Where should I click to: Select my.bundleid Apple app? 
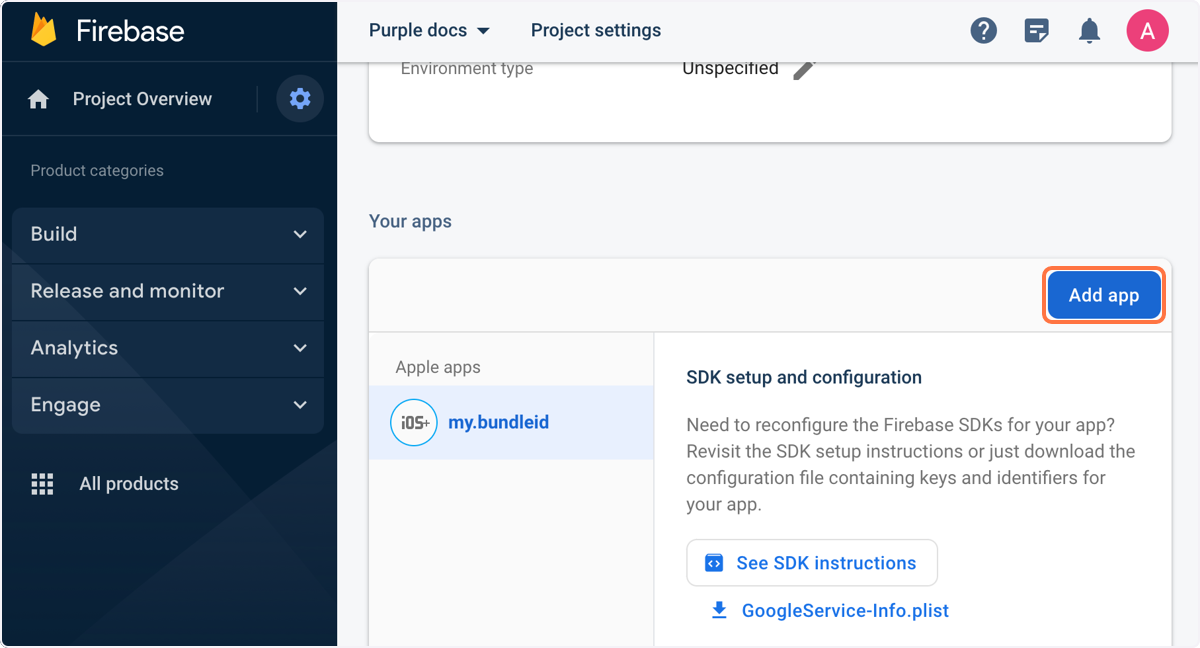click(511, 423)
